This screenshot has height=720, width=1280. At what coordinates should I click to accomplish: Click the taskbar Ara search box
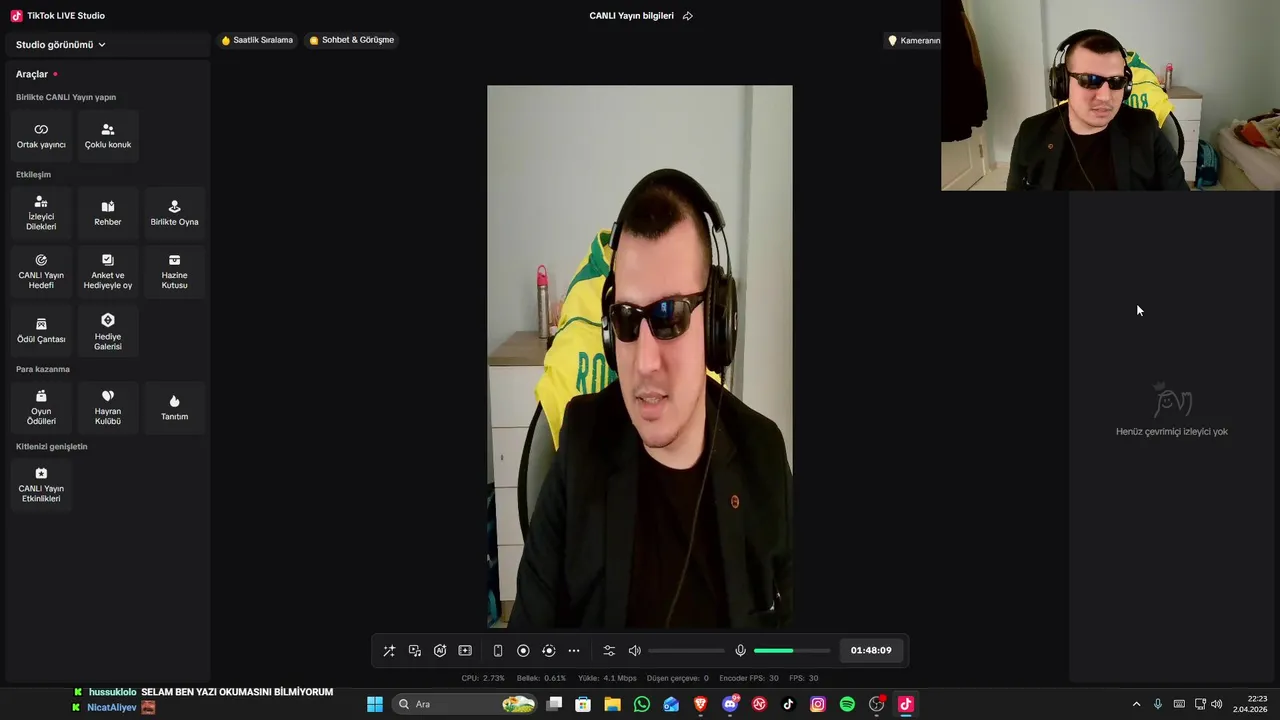coord(465,705)
